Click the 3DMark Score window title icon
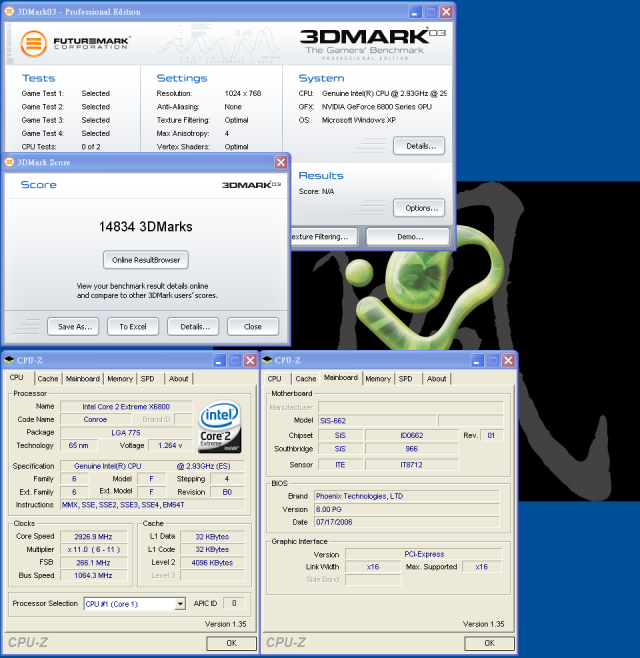The image size is (640, 658). 9,162
